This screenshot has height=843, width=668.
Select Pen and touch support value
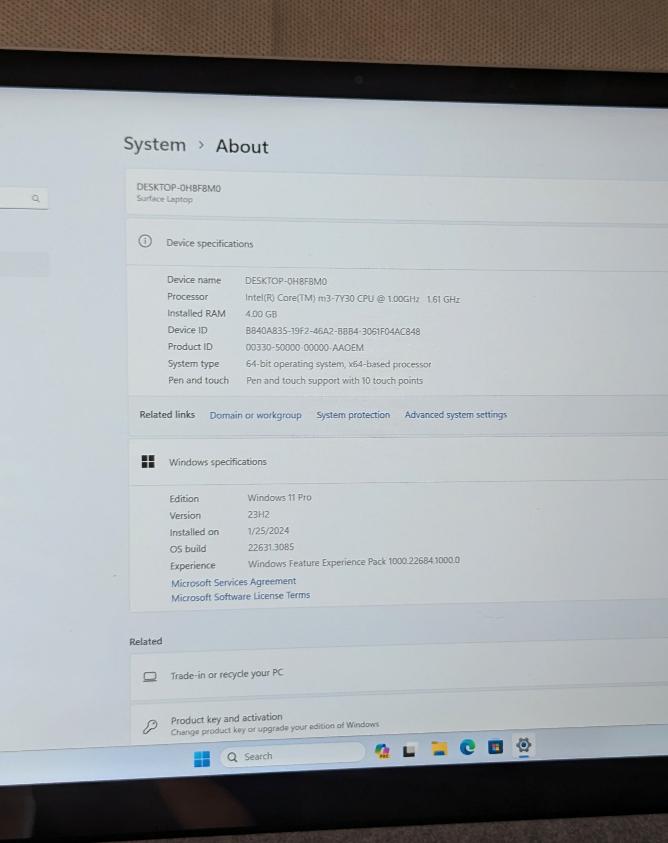pos(334,381)
